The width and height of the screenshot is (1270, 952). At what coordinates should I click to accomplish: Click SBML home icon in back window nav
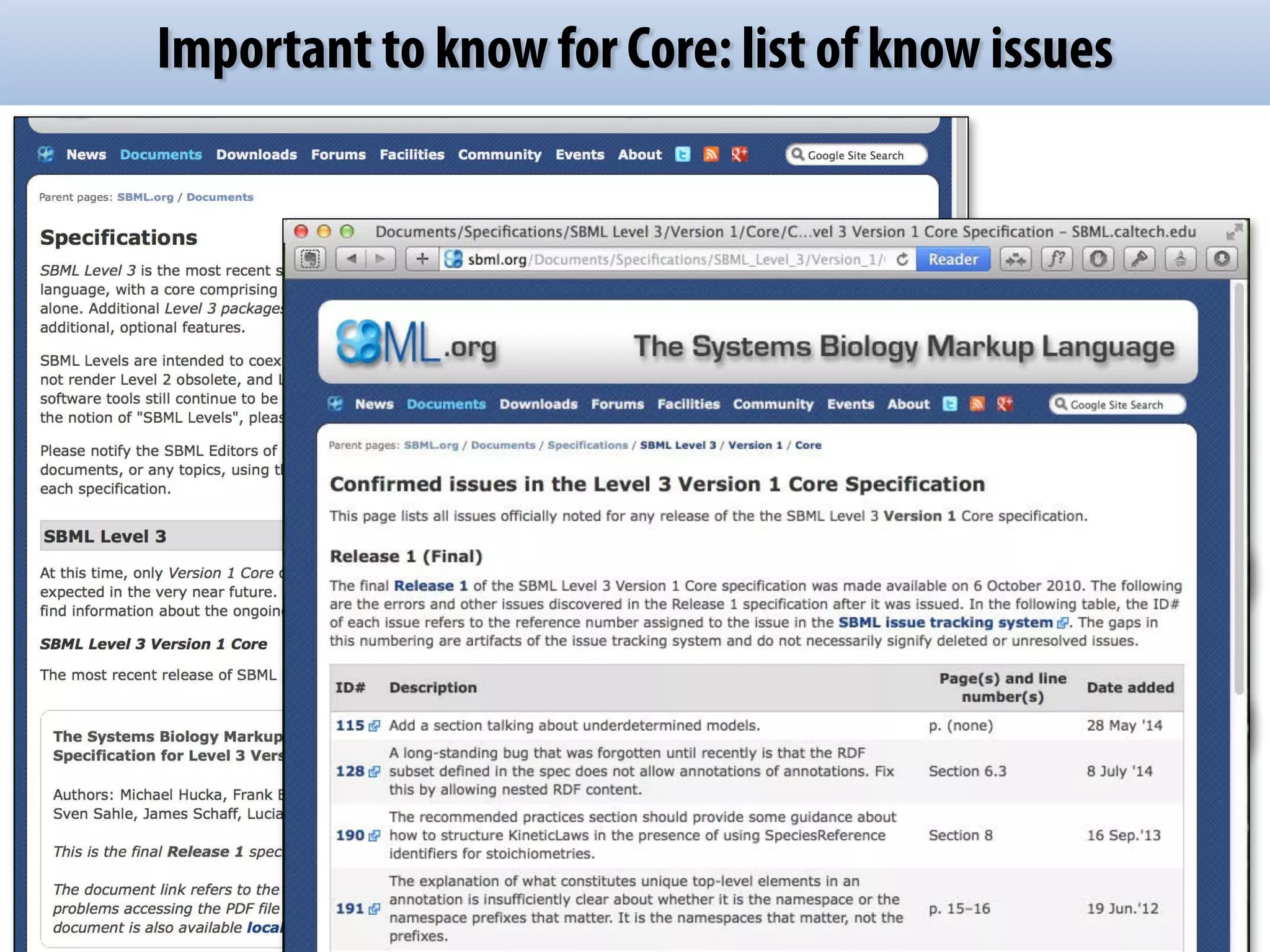click(x=45, y=154)
